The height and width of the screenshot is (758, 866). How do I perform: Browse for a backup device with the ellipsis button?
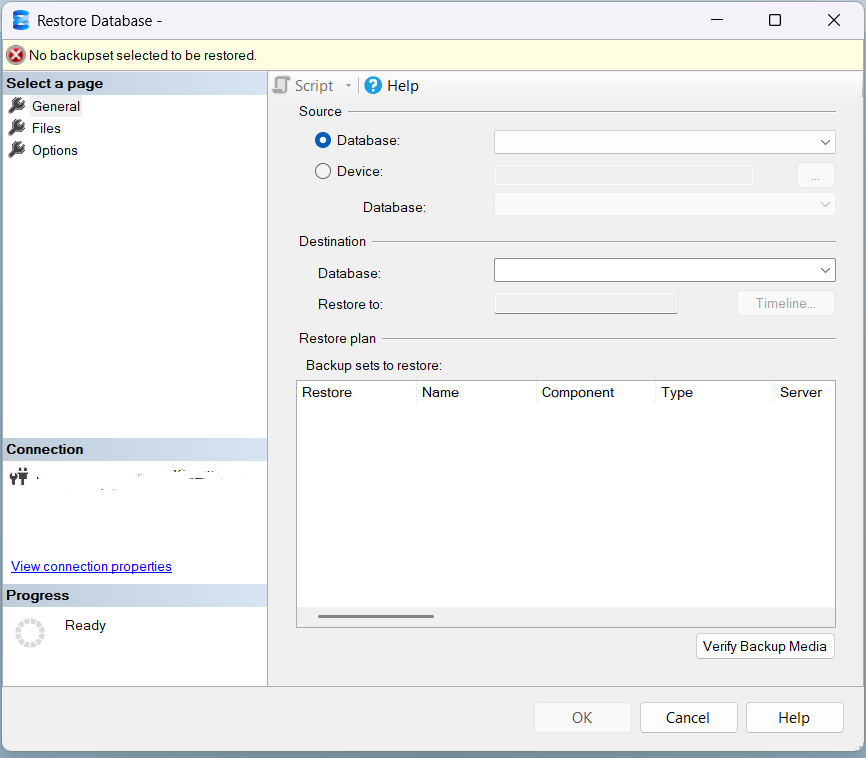tap(815, 174)
